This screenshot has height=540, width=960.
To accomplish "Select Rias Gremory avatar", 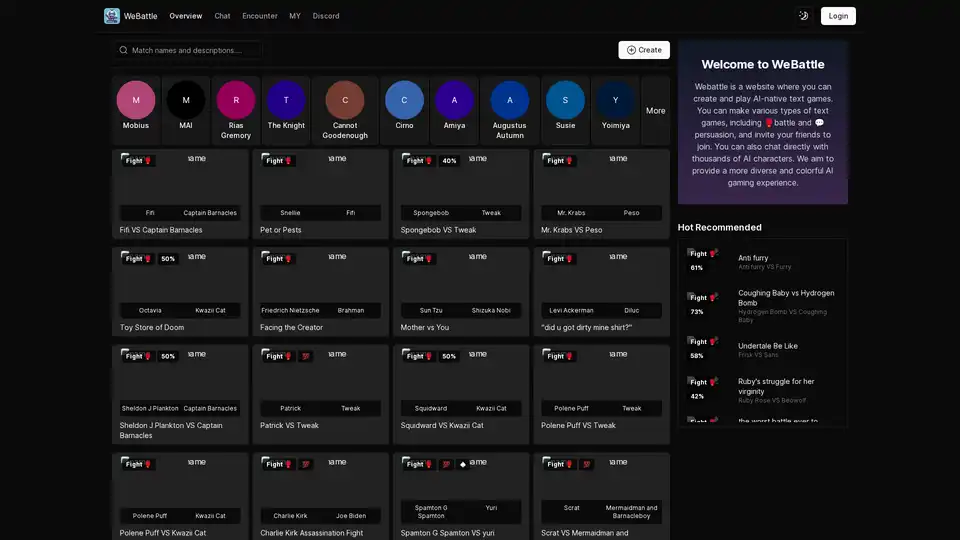I will 236,100.
